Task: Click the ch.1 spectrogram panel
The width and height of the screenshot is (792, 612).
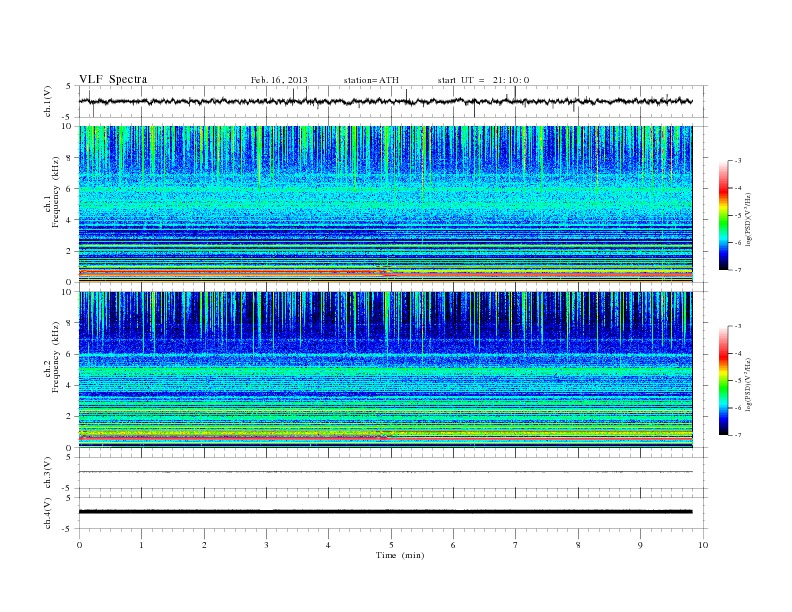Action: tap(385, 204)
